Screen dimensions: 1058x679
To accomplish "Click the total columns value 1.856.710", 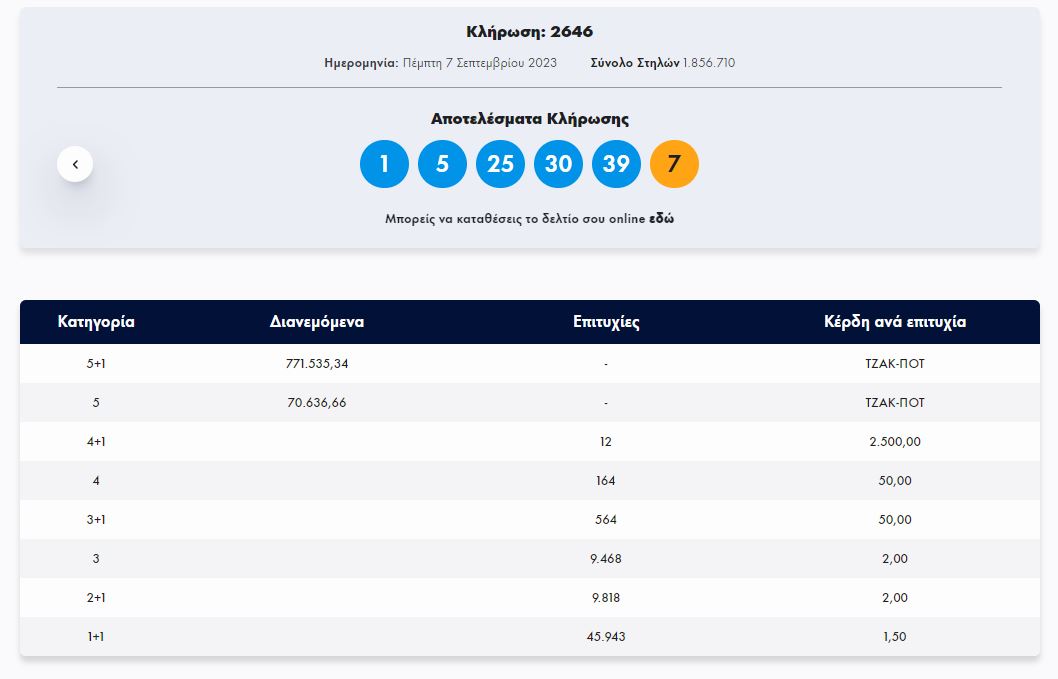I will click(x=709, y=63).
